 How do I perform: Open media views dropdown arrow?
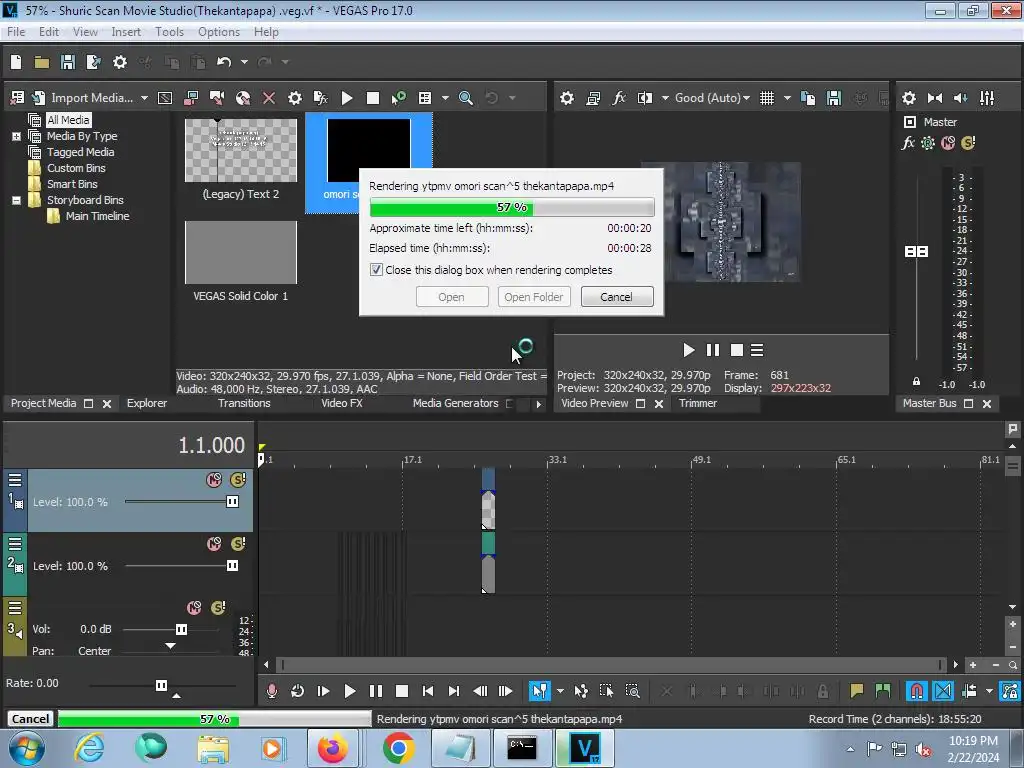(x=445, y=98)
